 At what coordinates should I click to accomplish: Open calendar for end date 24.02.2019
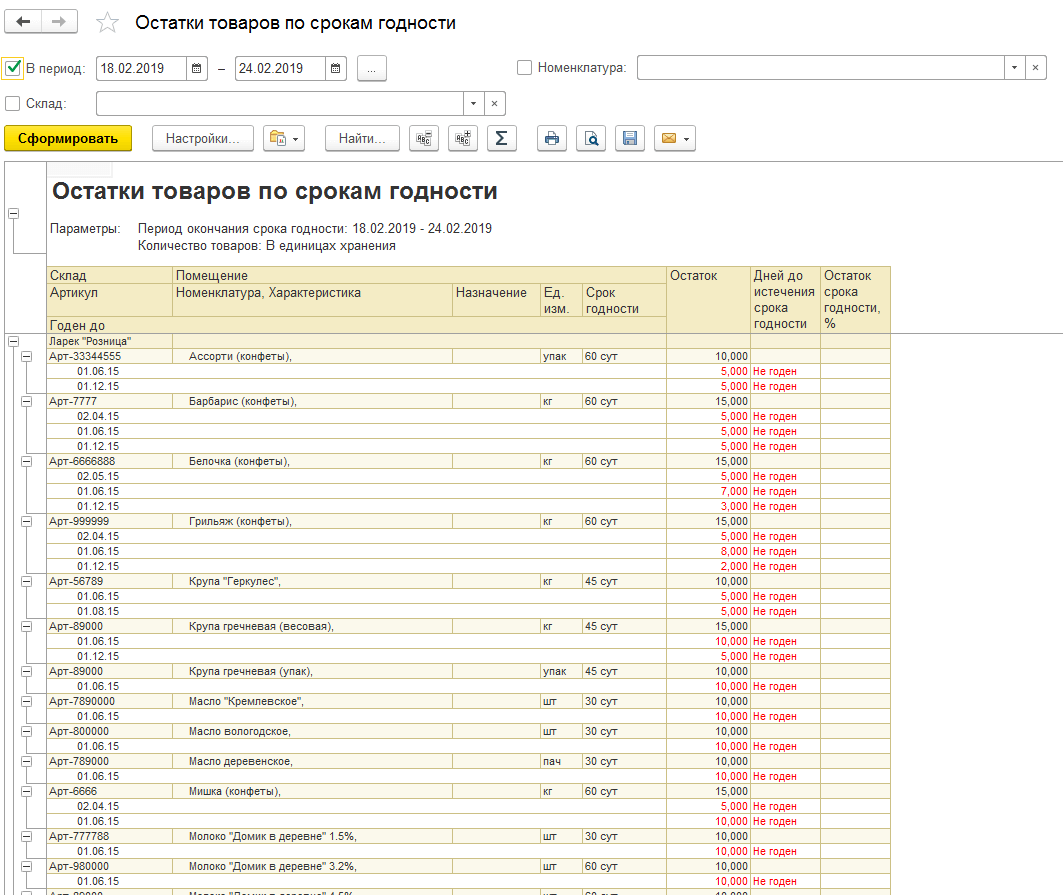click(336, 68)
